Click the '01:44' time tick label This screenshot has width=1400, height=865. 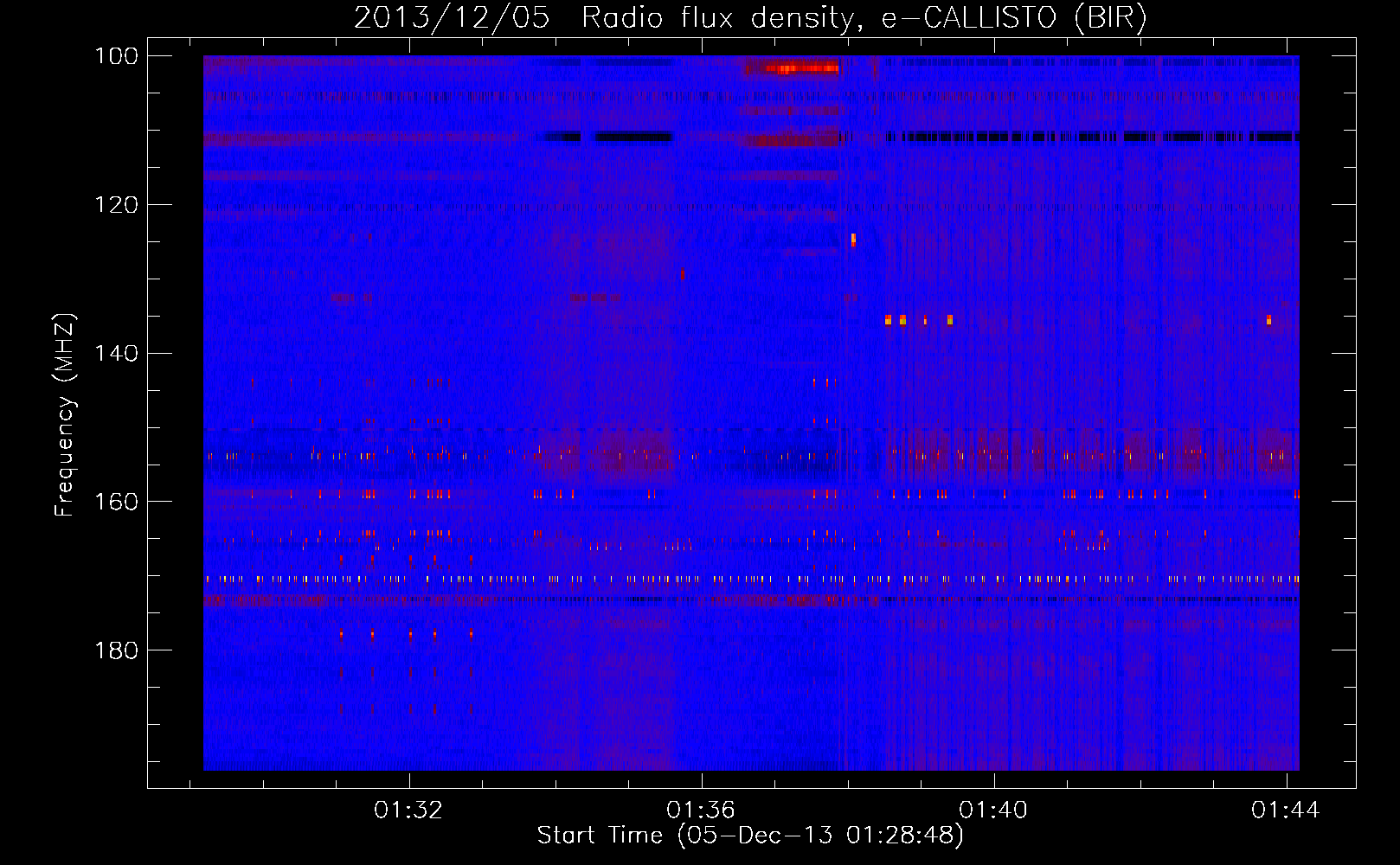1286,810
